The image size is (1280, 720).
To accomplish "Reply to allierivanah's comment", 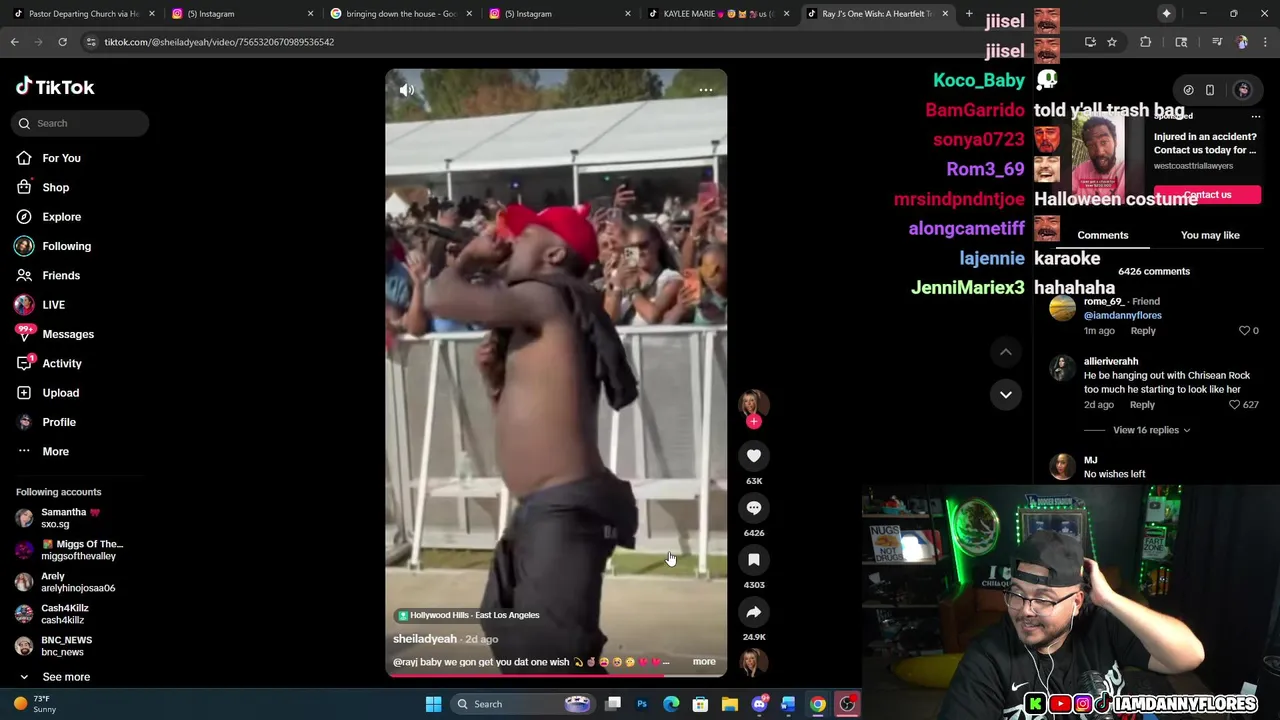I will coord(1142,405).
